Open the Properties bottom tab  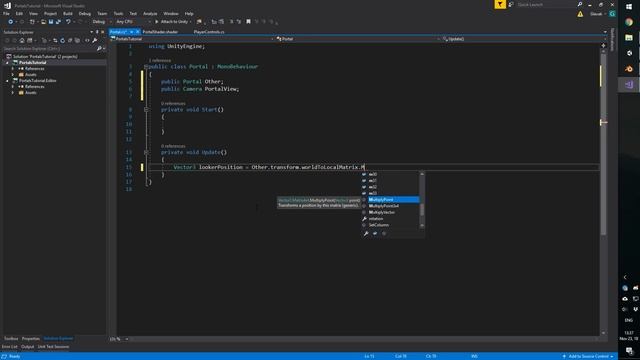[x=31, y=339]
